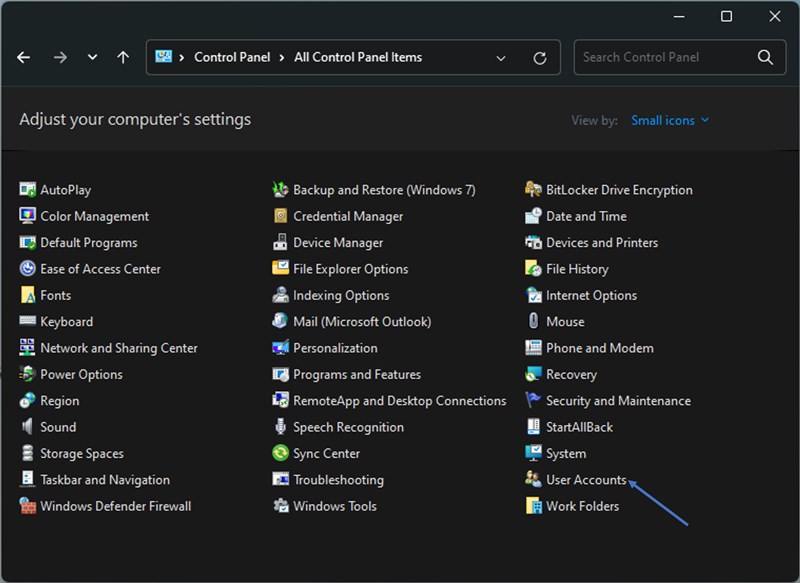The image size is (800, 583).
Task: Open the Internet Options link
Action: tap(591, 295)
